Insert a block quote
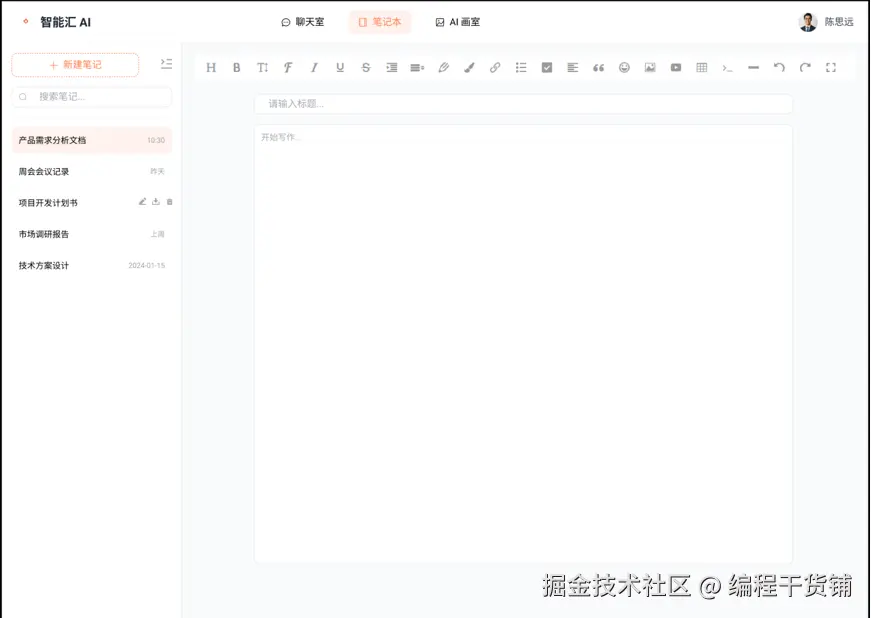 [x=598, y=68]
